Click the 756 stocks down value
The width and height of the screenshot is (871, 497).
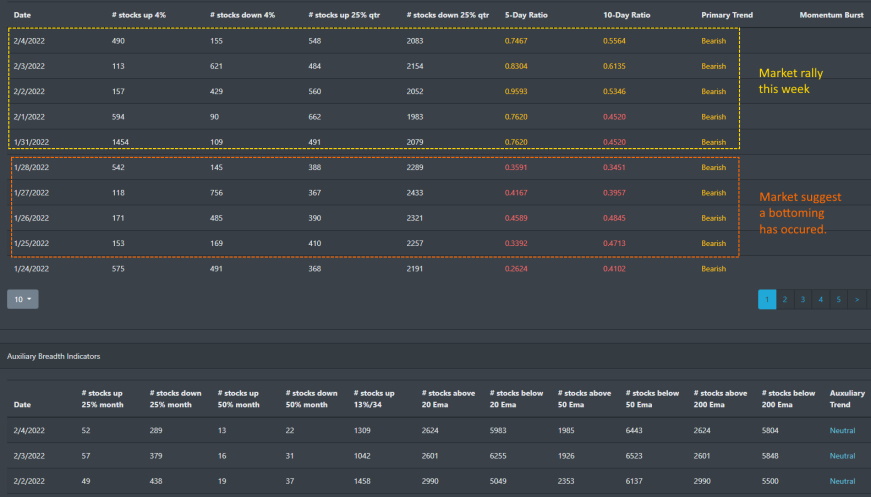(x=217, y=193)
